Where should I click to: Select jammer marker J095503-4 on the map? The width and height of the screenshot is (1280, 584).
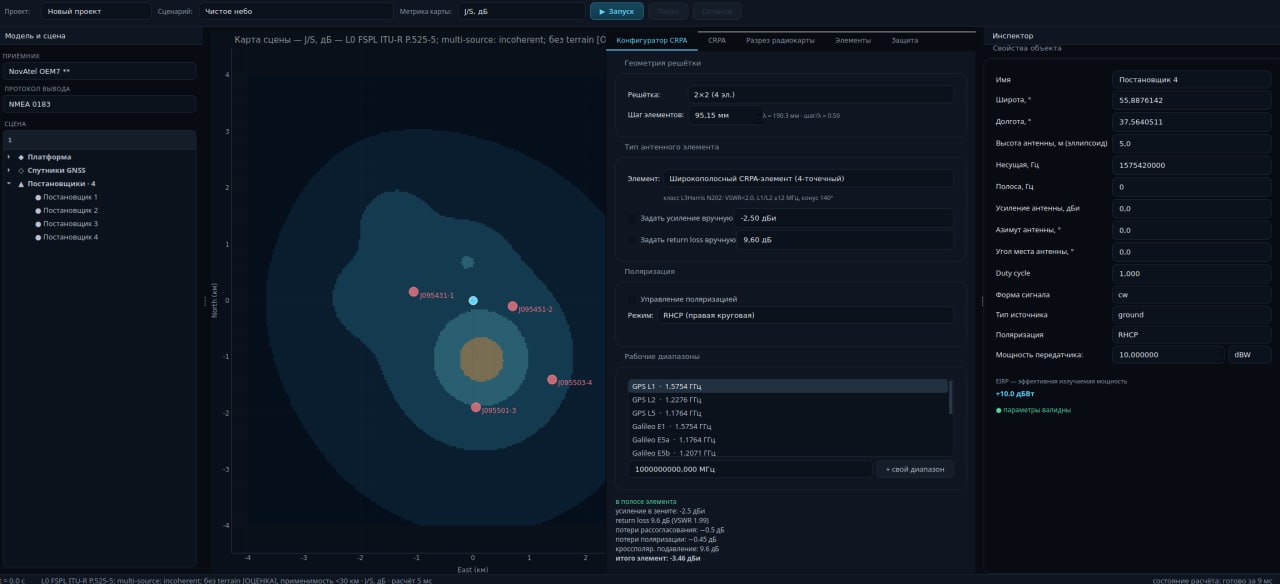pos(552,379)
